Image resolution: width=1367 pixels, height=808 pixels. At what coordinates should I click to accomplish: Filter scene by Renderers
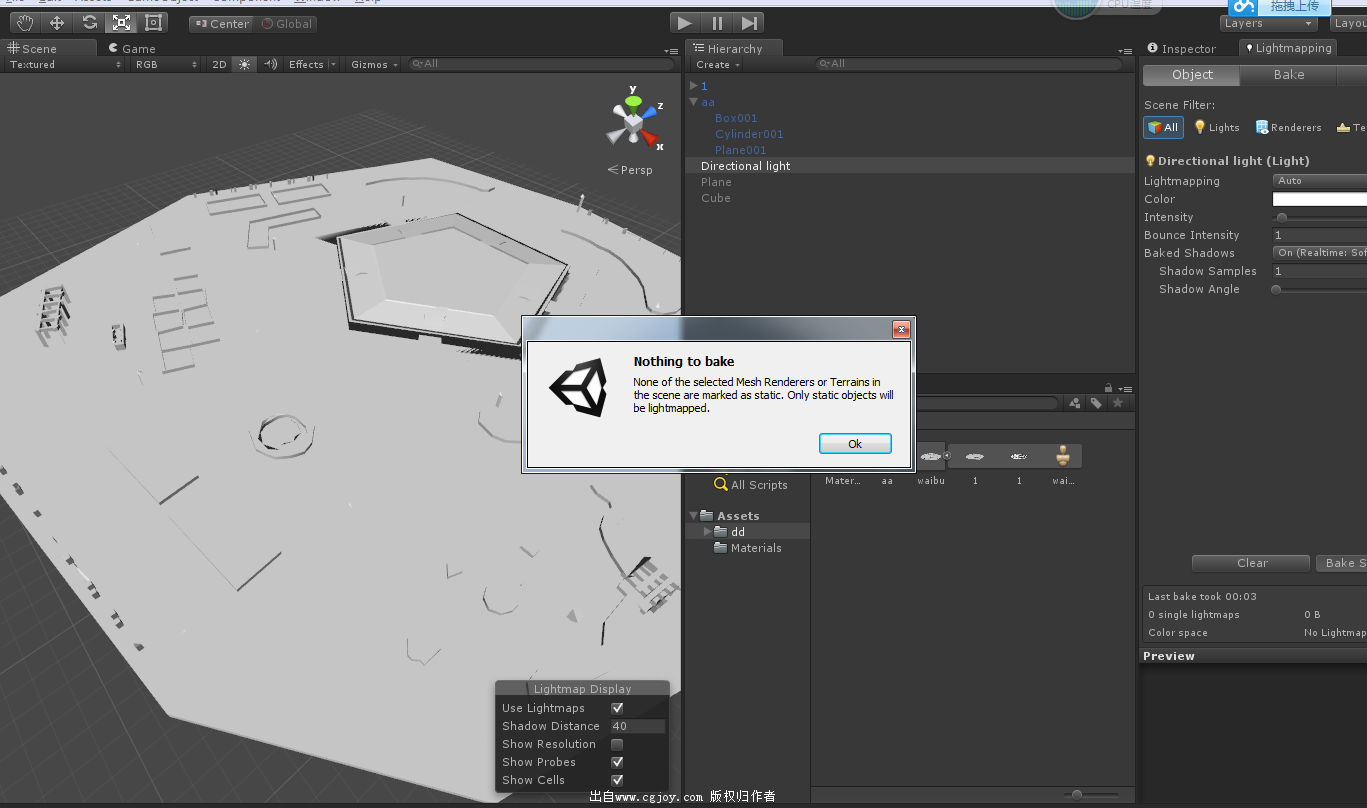click(x=1288, y=127)
